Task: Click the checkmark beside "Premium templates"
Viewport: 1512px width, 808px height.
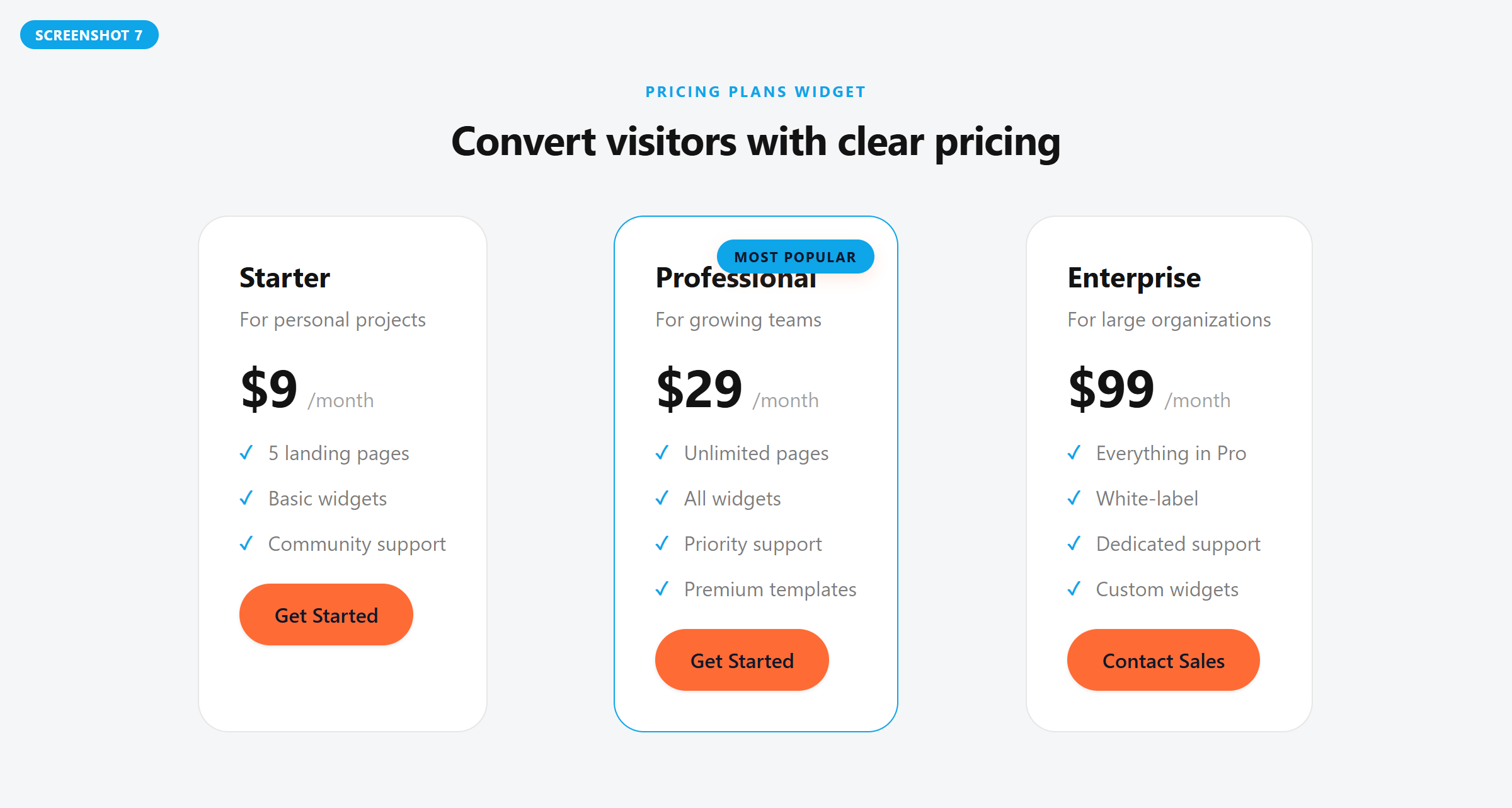Action: [662, 589]
